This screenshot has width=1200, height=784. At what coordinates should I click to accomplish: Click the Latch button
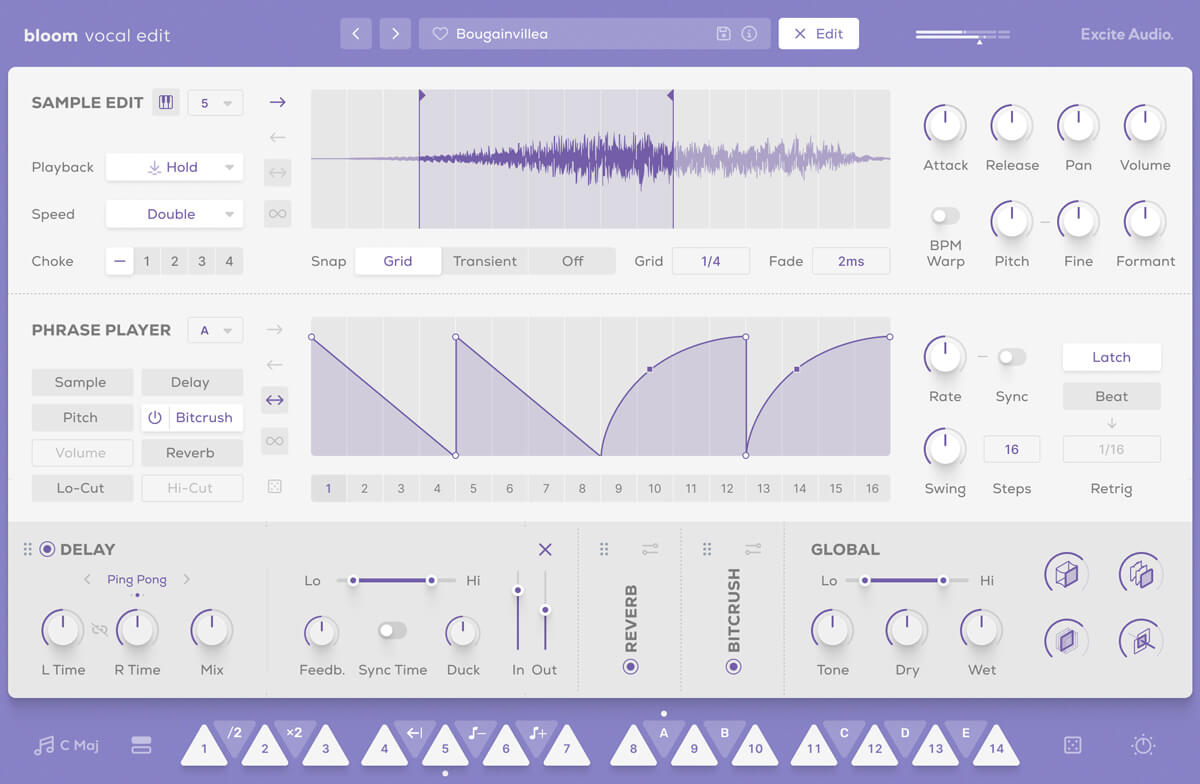pyautogui.click(x=1111, y=357)
